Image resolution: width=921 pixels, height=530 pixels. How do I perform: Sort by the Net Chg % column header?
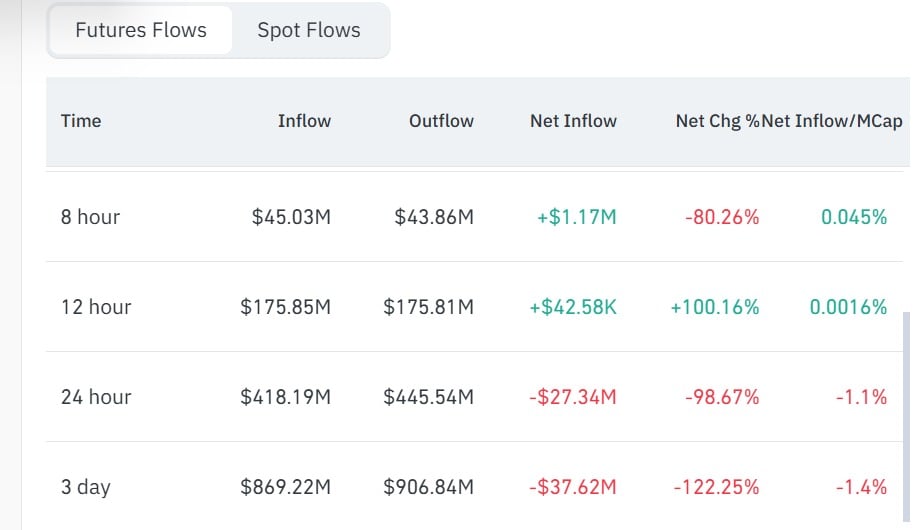718,121
